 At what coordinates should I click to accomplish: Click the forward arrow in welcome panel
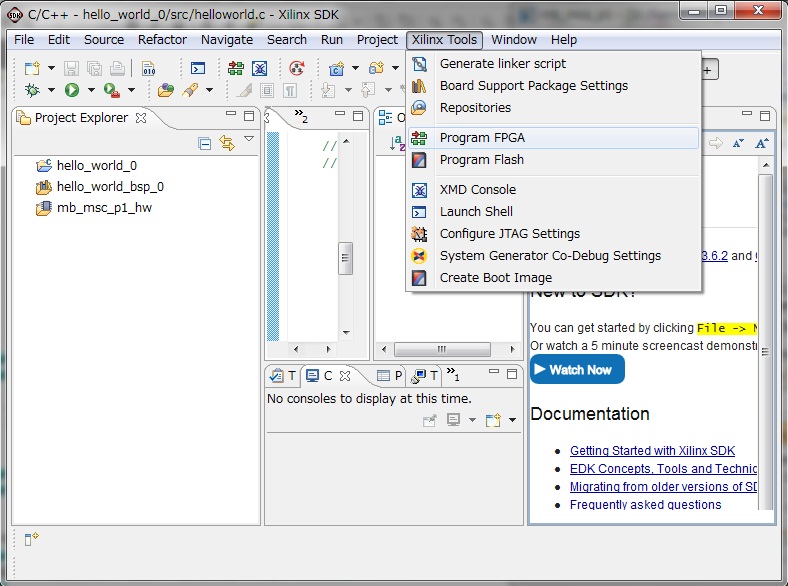716,143
